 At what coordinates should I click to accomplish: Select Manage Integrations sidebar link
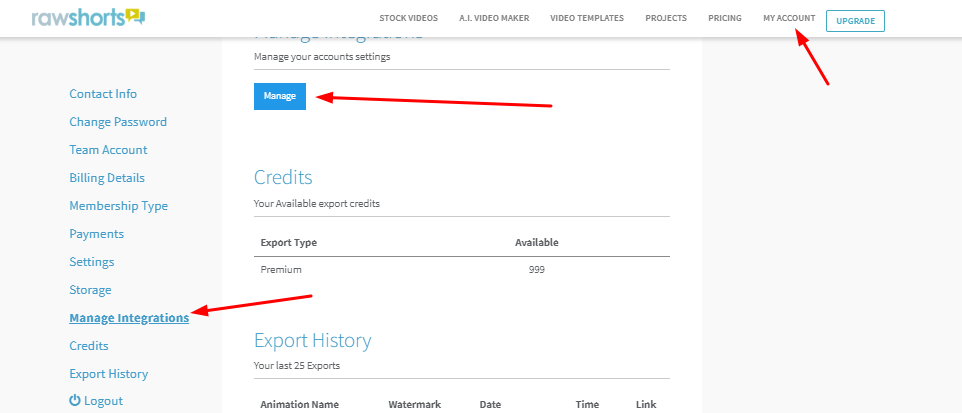(129, 318)
